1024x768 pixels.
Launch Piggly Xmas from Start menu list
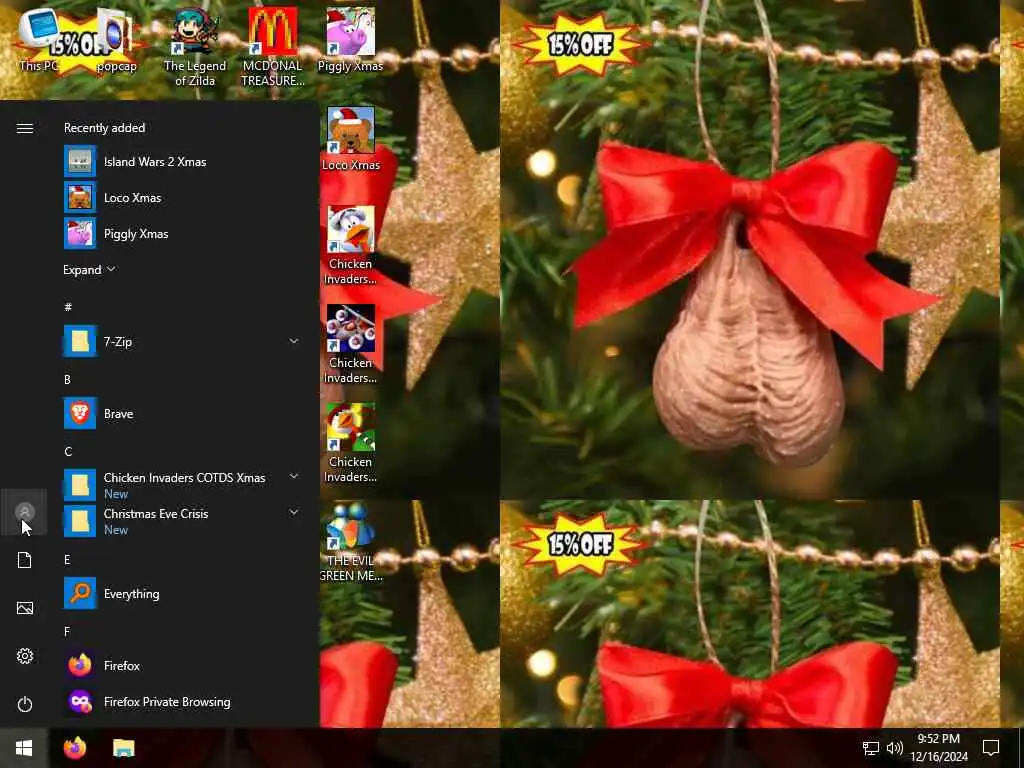(x=183, y=233)
